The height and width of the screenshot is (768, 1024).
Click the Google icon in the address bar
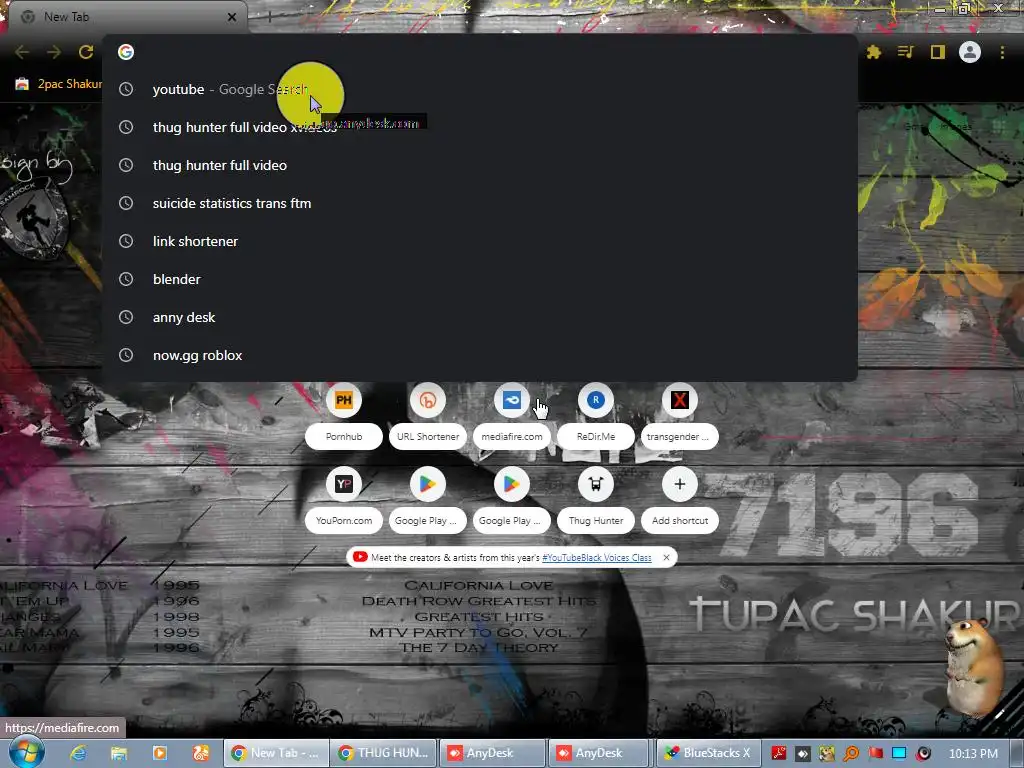click(x=126, y=52)
